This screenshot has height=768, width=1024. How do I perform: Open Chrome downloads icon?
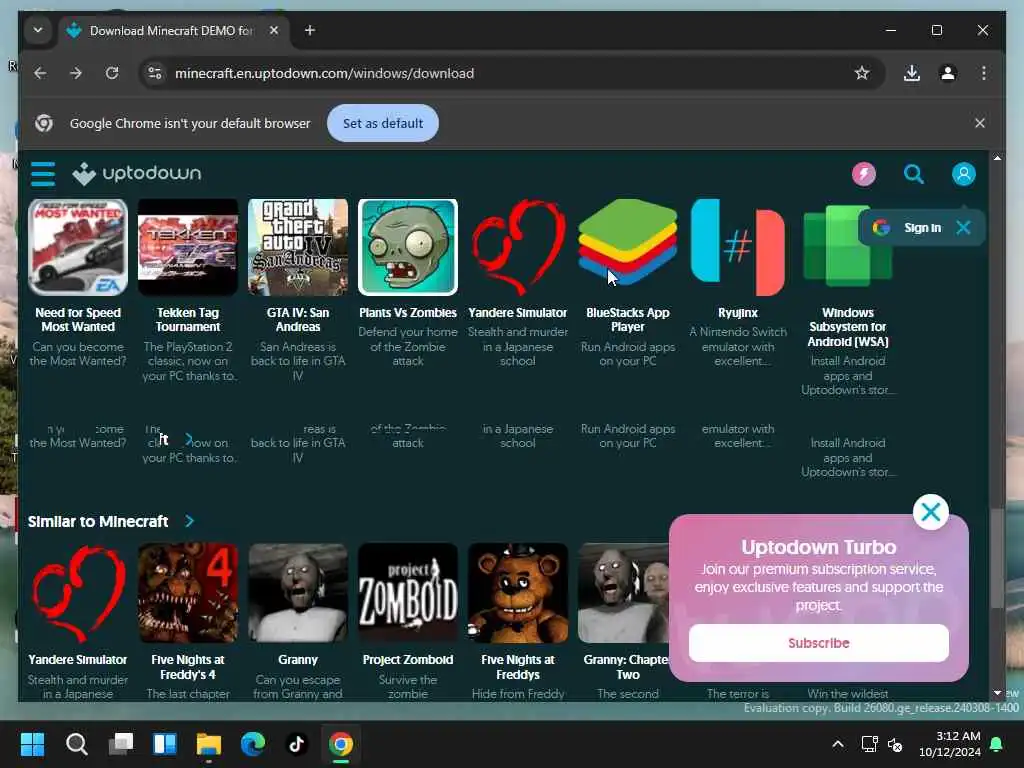pyautogui.click(x=912, y=73)
